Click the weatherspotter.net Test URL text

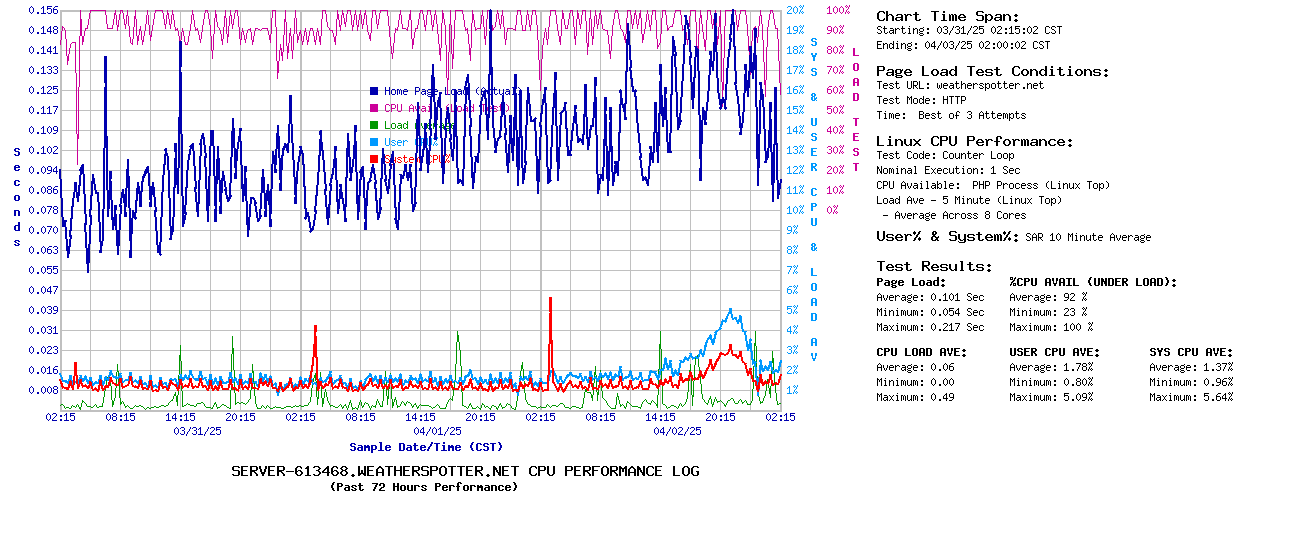[x=989, y=85]
